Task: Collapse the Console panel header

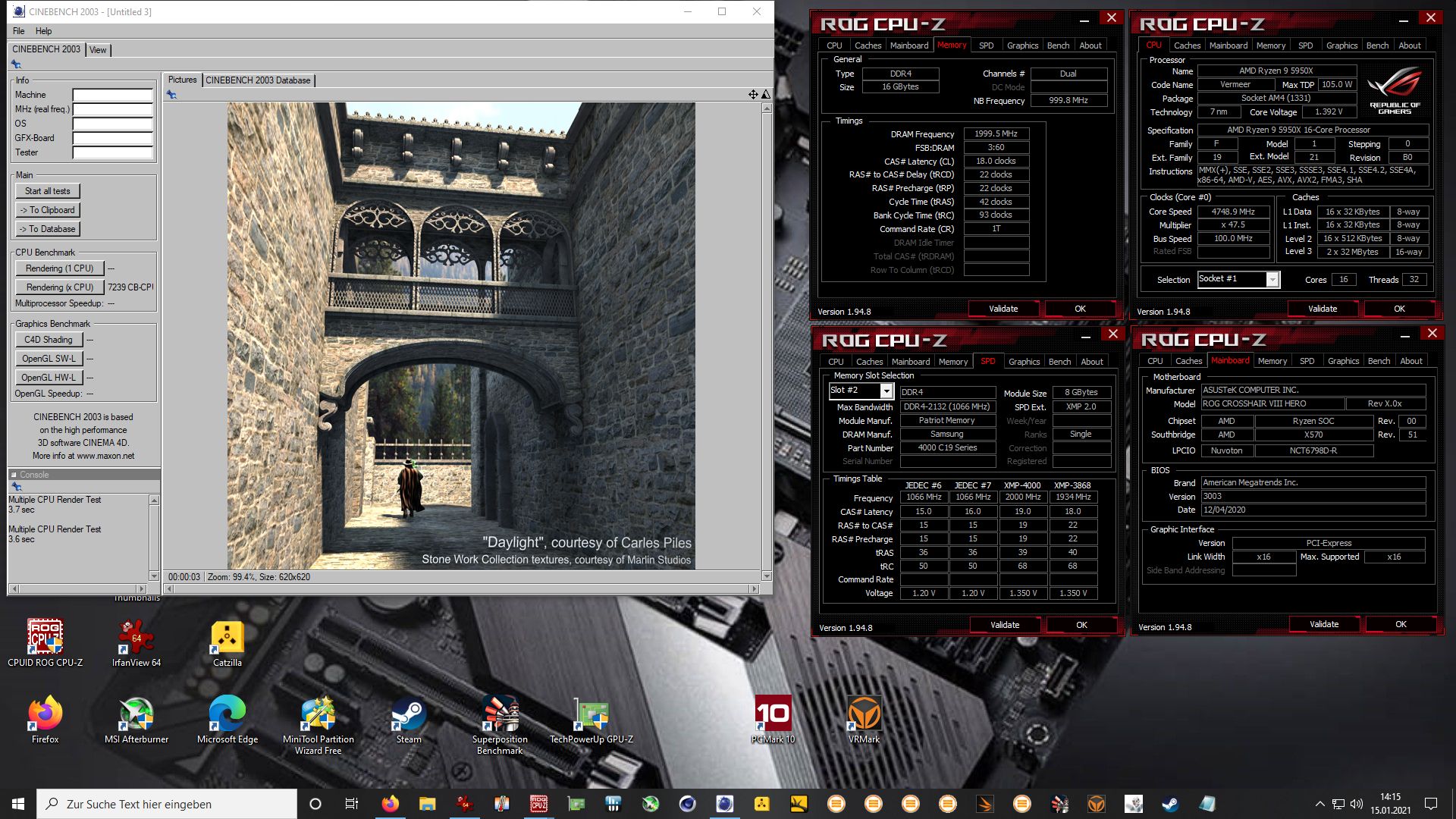Action: pyautogui.click(x=14, y=475)
